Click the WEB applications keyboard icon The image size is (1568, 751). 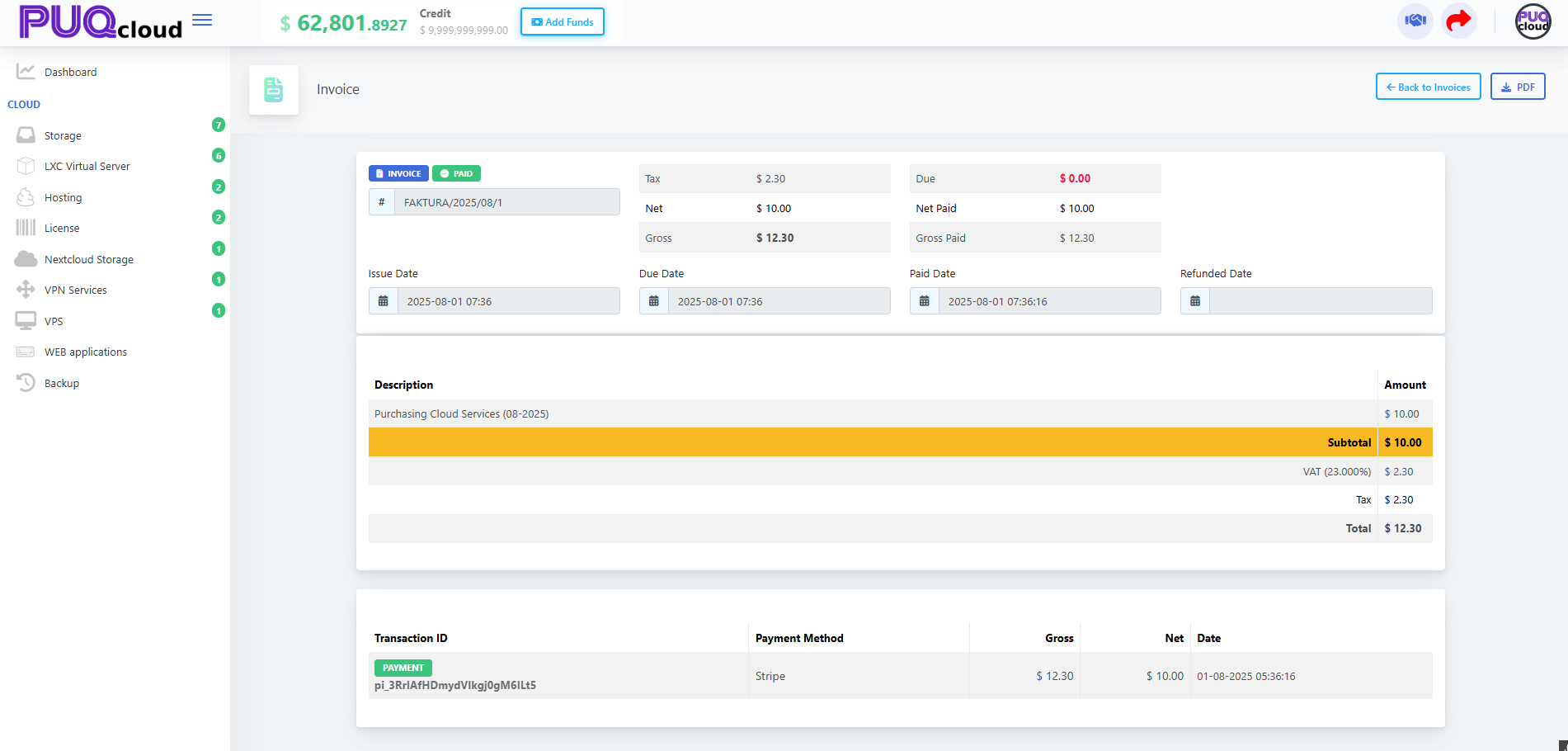[26, 352]
